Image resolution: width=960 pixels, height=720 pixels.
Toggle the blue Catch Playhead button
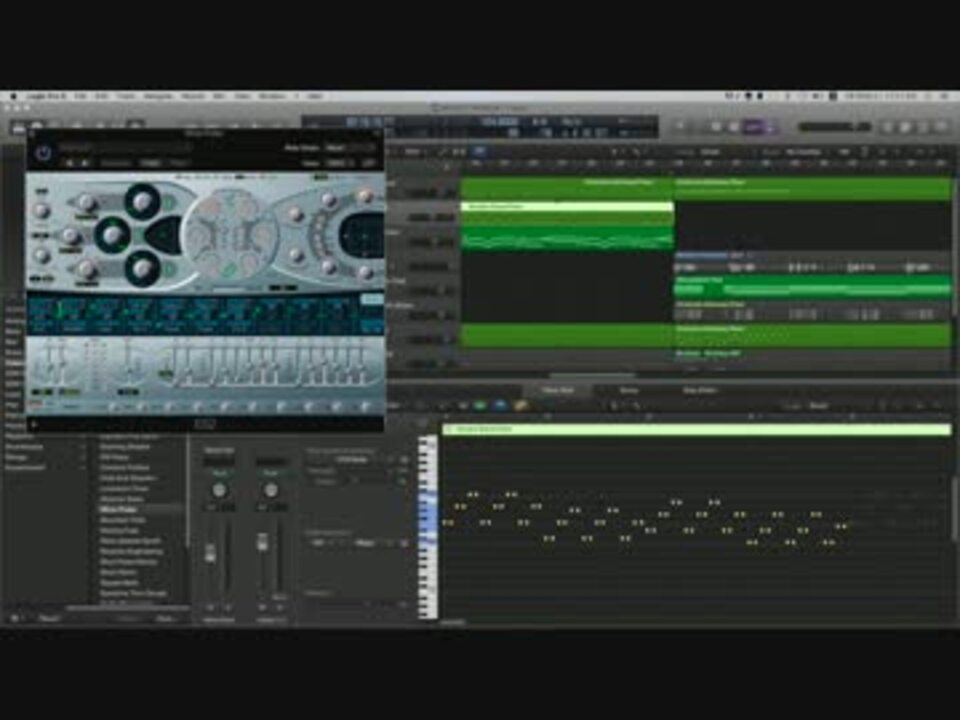pos(479,151)
